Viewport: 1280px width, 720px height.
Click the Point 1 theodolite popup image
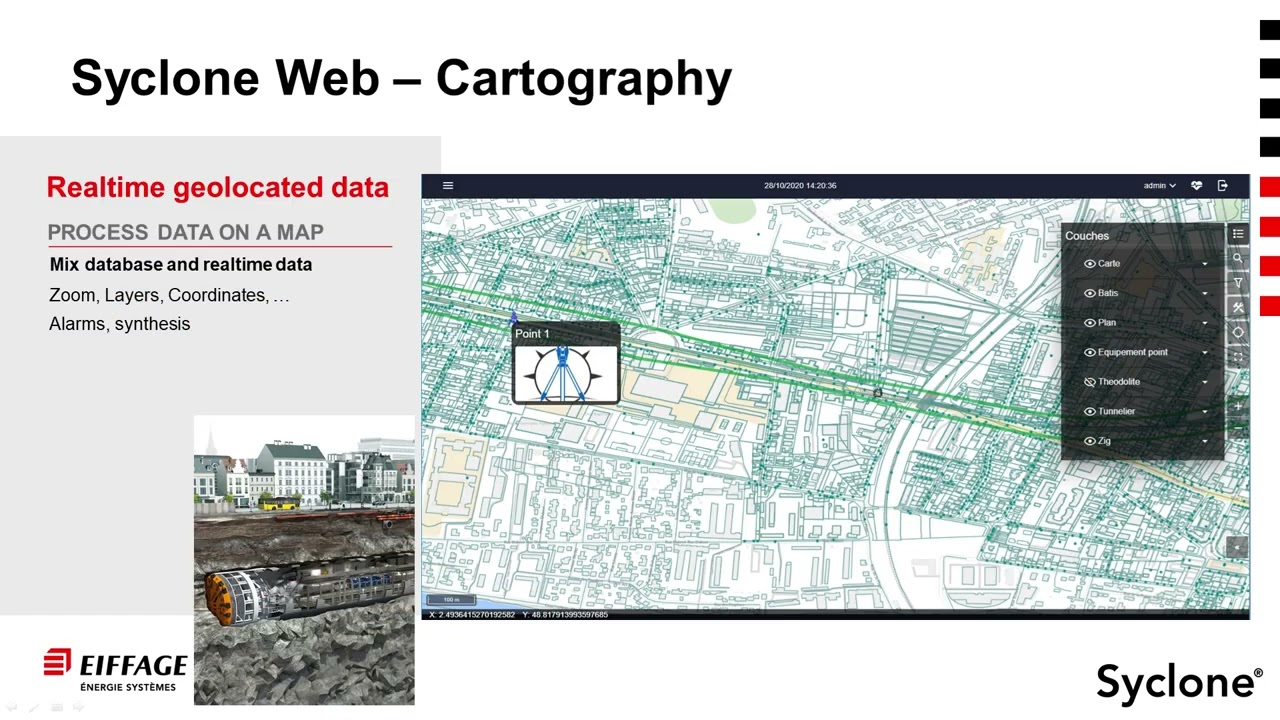(x=566, y=373)
